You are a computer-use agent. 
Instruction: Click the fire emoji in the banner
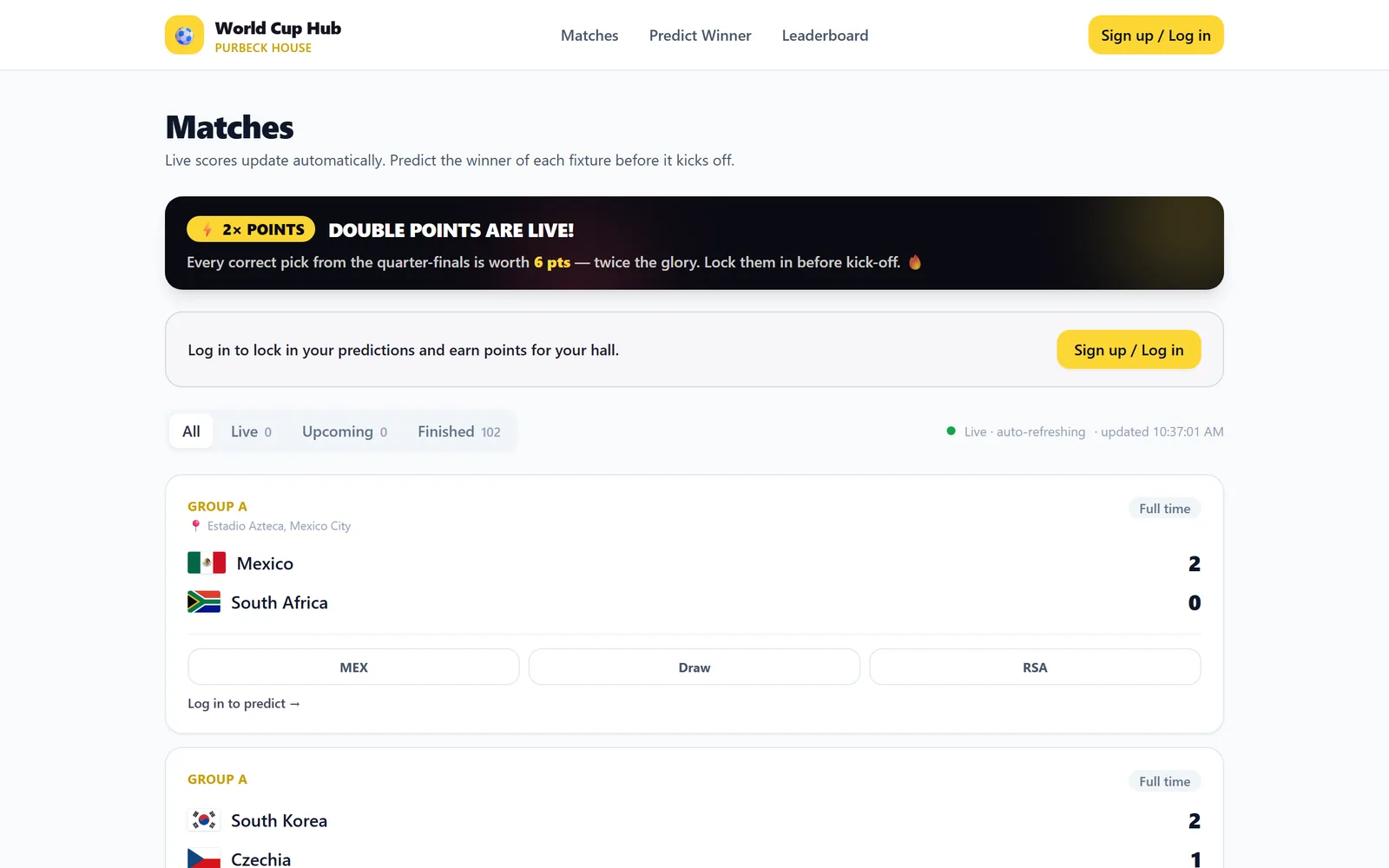(x=915, y=262)
